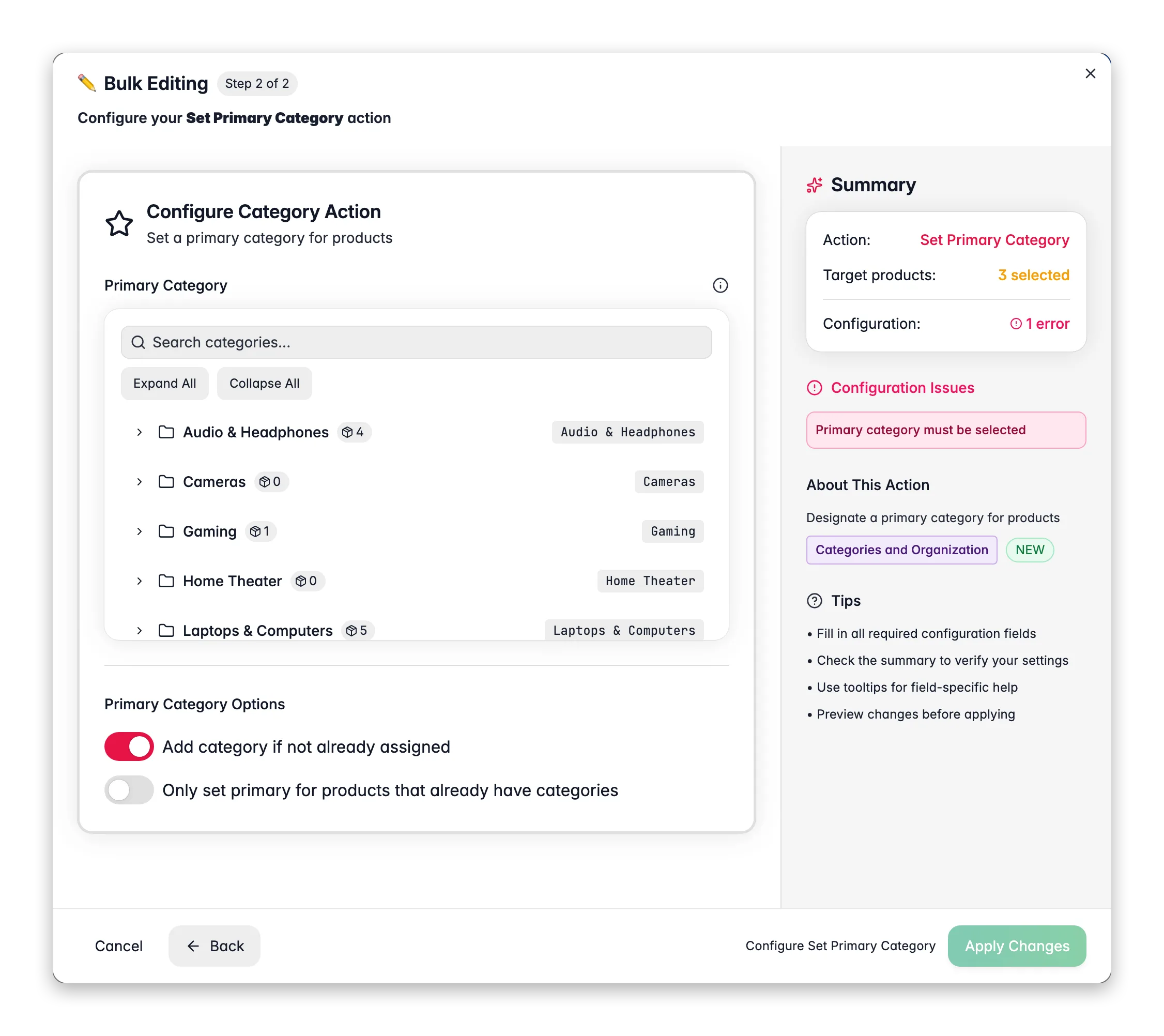Image resolution: width=1164 pixels, height=1036 pixels.
Task: Click the monospace Home Theater path tag
Action: [x=650, y=581]
